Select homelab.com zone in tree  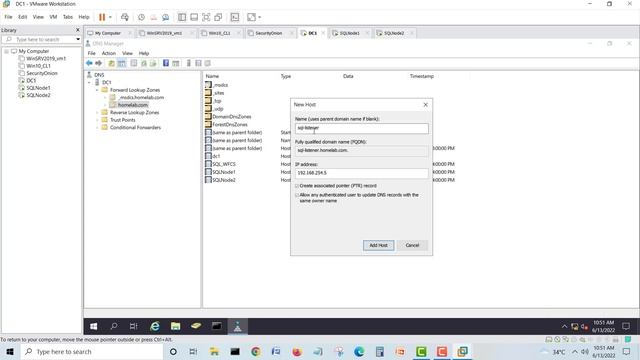point(133,105)
